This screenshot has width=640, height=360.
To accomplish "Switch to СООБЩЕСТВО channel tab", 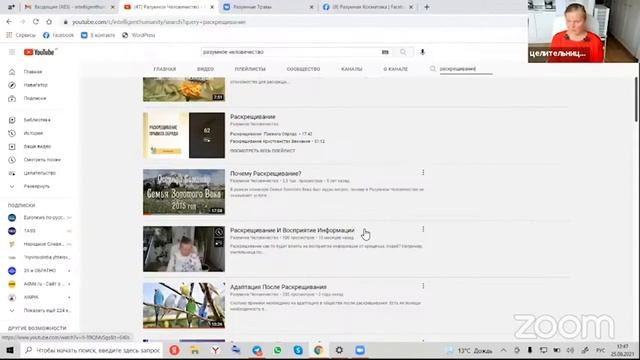I will point(303,69).
